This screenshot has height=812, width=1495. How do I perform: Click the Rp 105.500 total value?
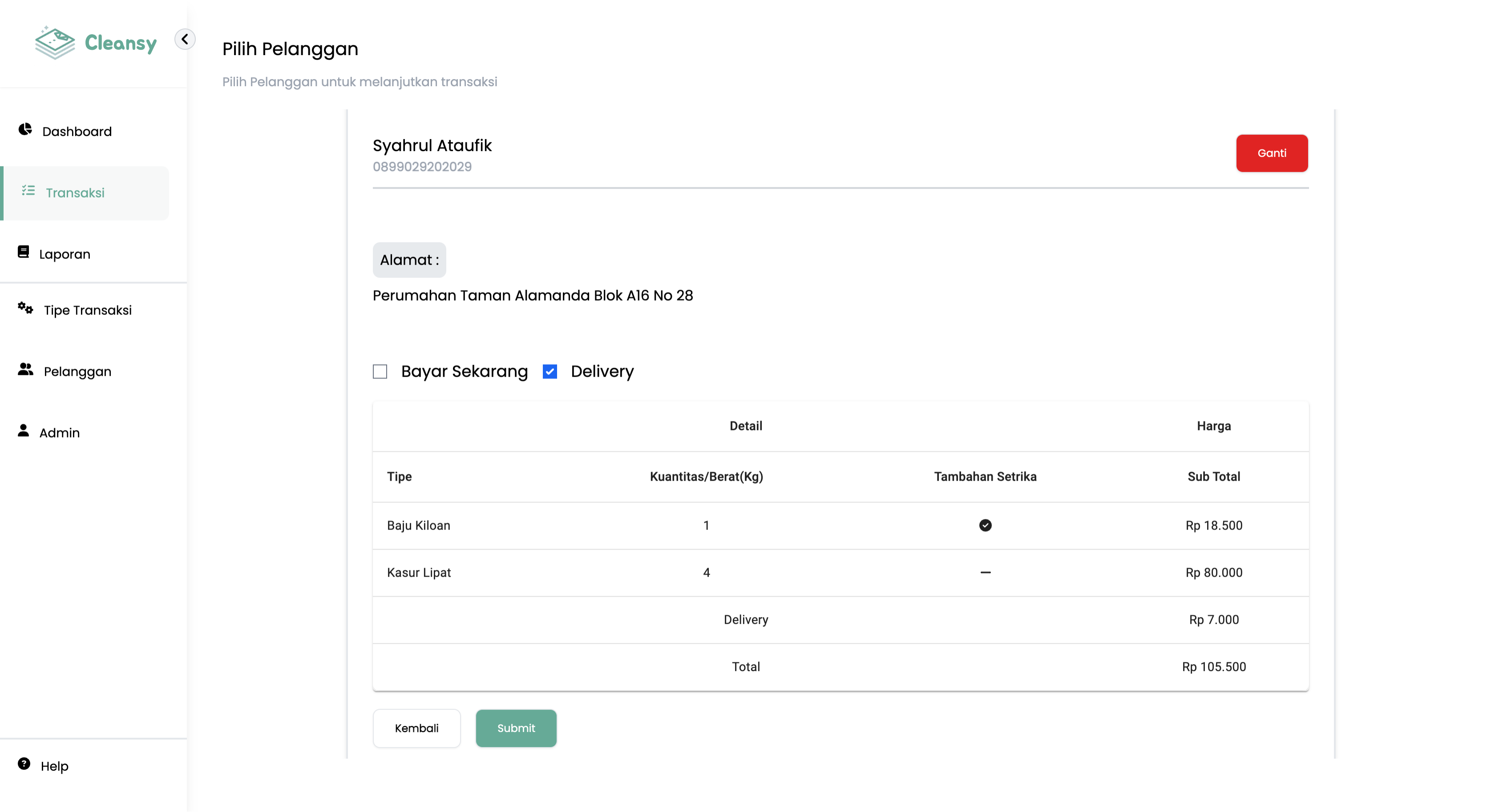[x=1214, y=667]
